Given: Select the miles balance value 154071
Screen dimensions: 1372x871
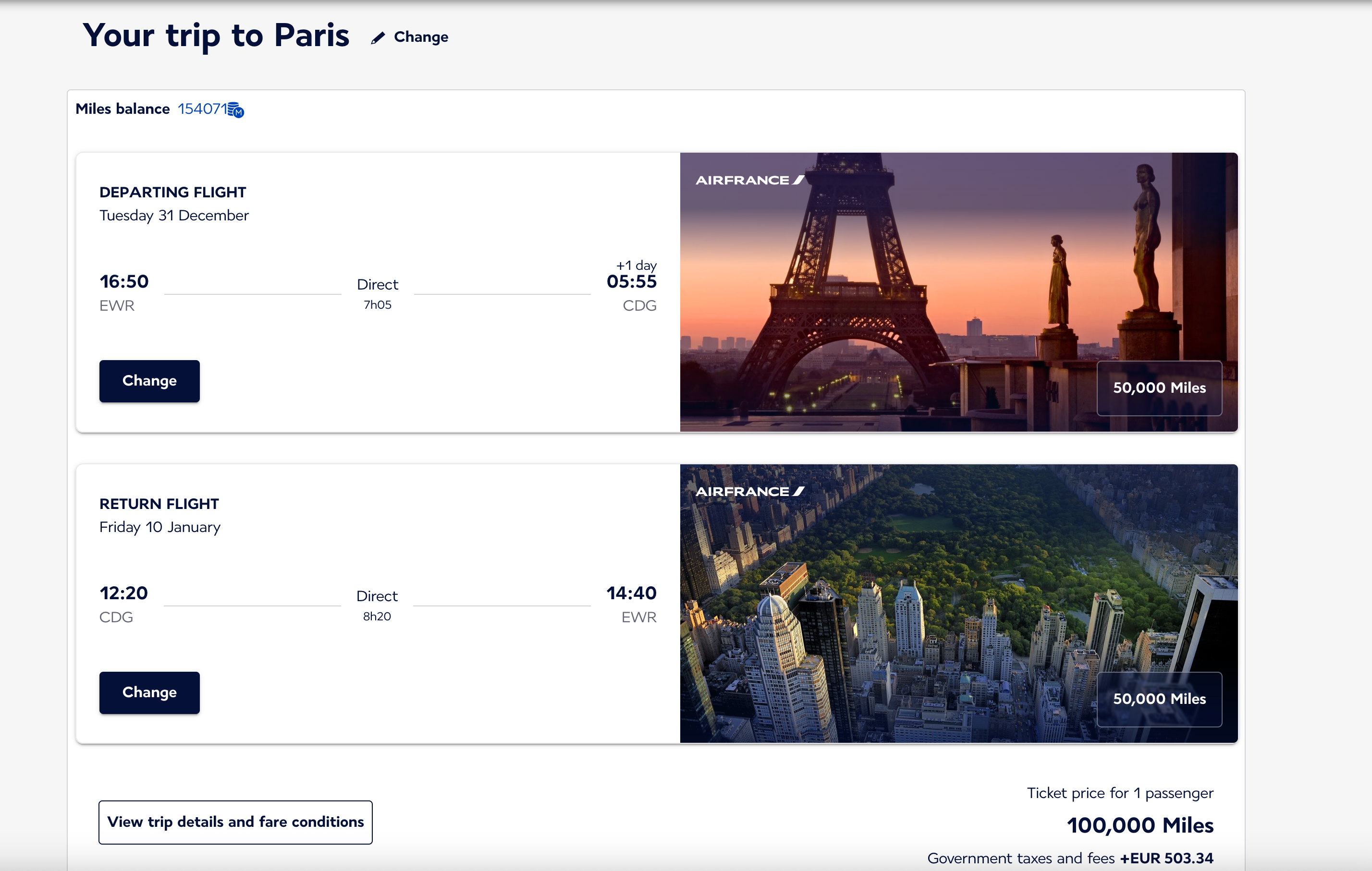Looking at the screenshot, I should click(x=202, y=109).
